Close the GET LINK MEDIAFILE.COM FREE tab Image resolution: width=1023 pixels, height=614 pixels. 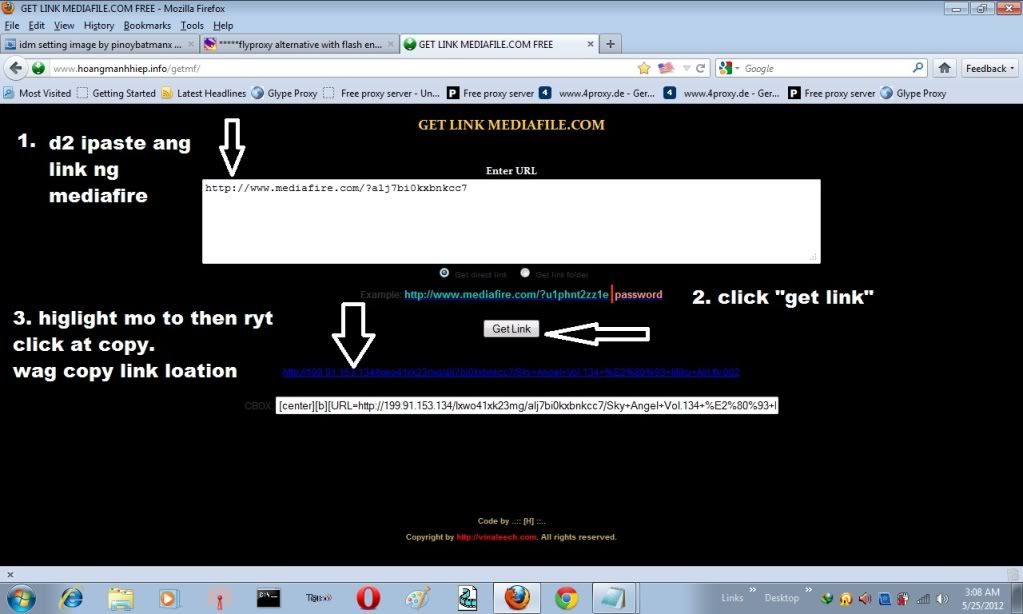(590, 44)
